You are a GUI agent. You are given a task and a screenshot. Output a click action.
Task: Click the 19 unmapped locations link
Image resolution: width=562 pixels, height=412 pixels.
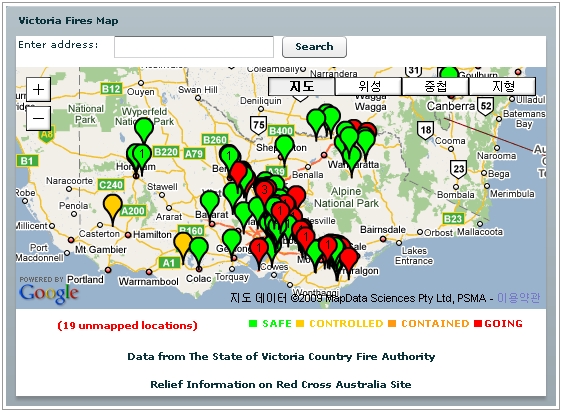[127, 326]
